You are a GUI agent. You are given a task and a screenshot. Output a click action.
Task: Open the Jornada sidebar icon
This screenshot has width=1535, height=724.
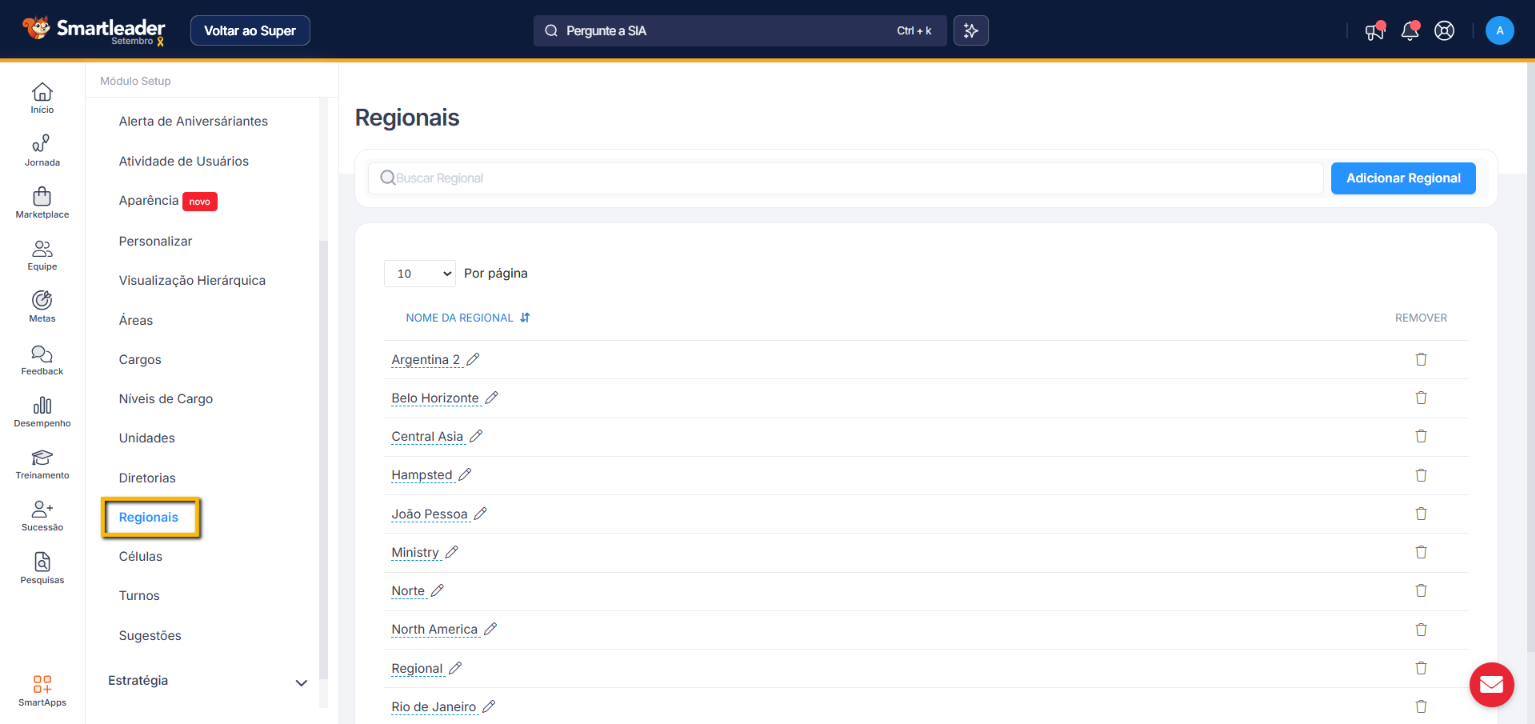(42, 144)
